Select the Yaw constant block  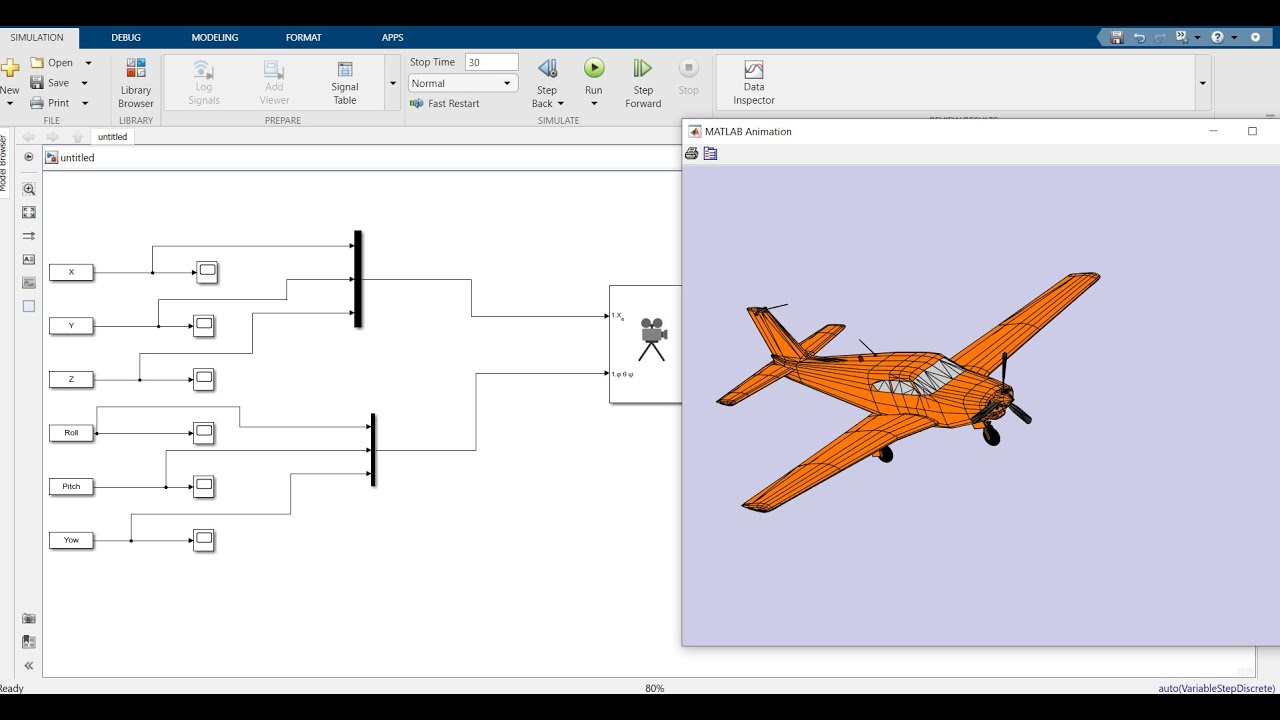click(x=71, y=540)
